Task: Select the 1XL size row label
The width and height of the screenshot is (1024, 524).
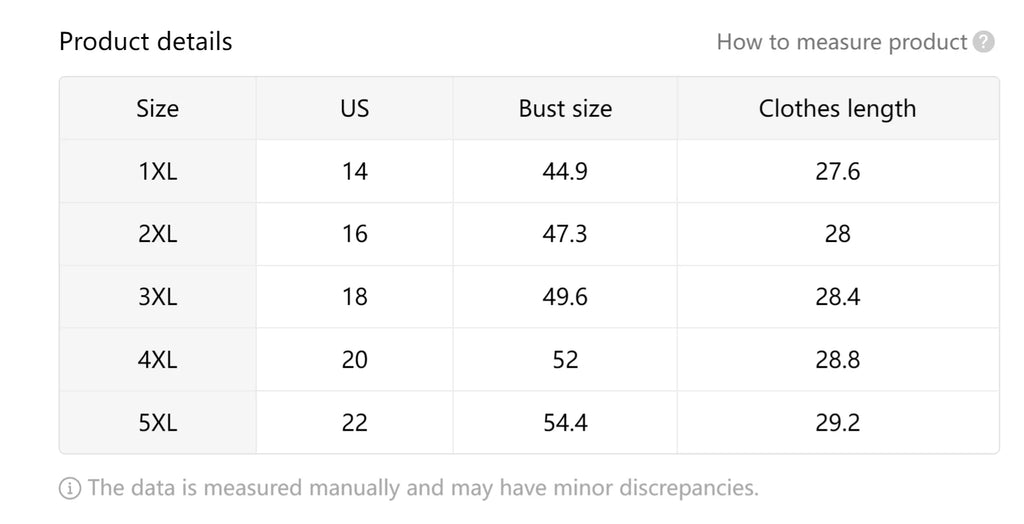Action: point(157,172)
